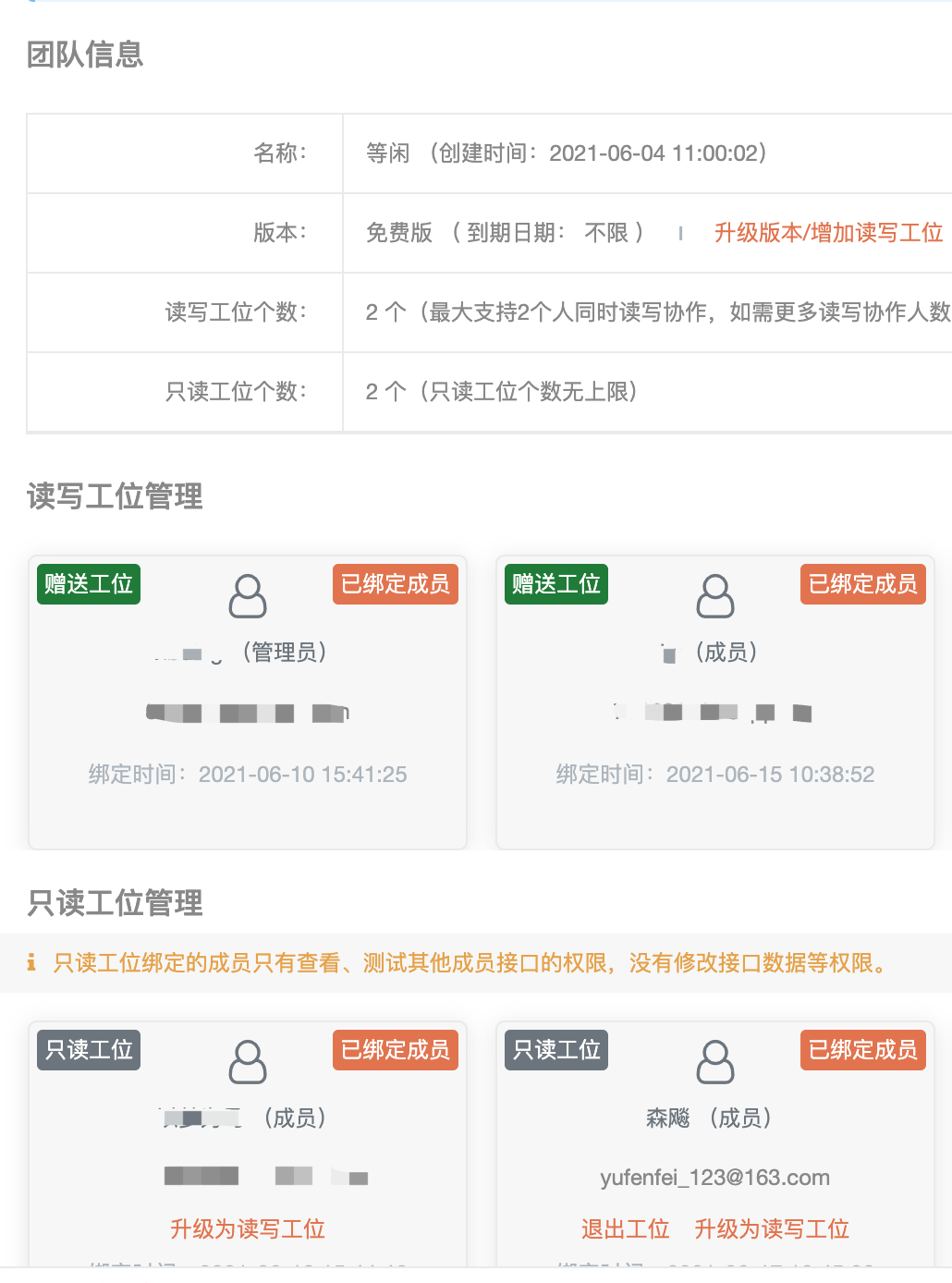
Task: Click the upgrade version/add read-write seat link
Action: 828,233
